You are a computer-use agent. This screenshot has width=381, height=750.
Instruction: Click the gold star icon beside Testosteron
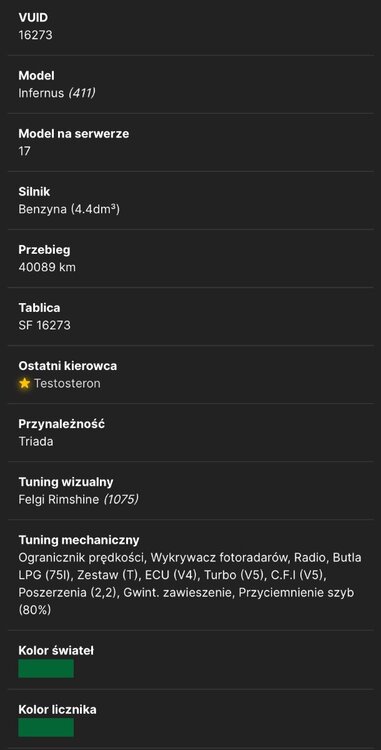point(24,384)
